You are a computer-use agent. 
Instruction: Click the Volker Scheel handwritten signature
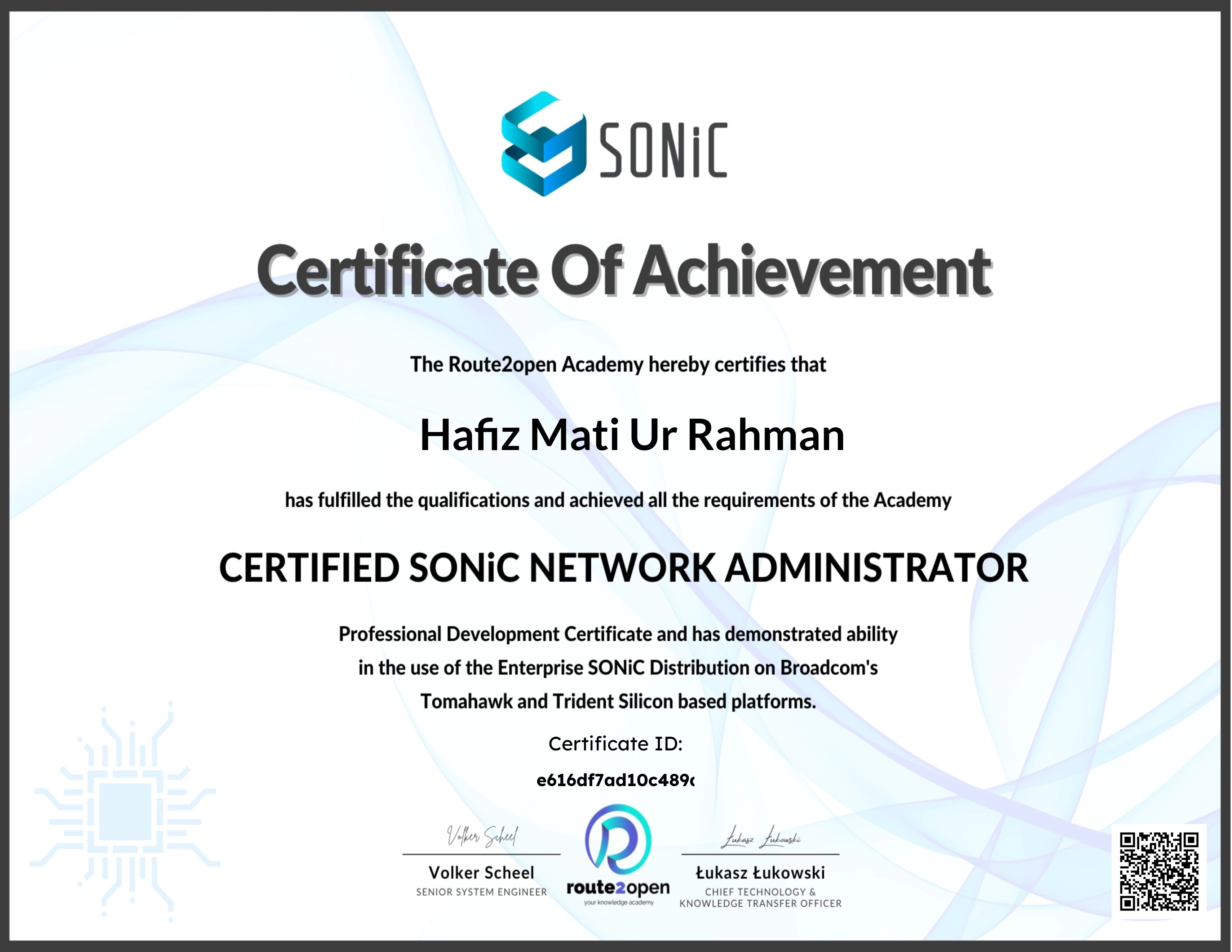click(482, 836)
